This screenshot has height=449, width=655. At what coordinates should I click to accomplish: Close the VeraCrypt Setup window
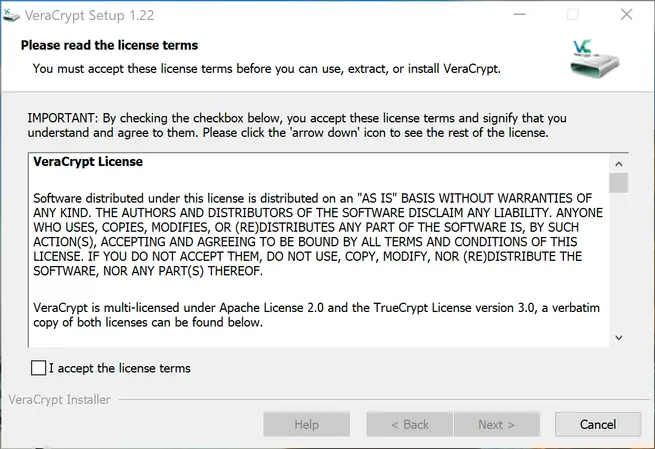tap(626, 15)
